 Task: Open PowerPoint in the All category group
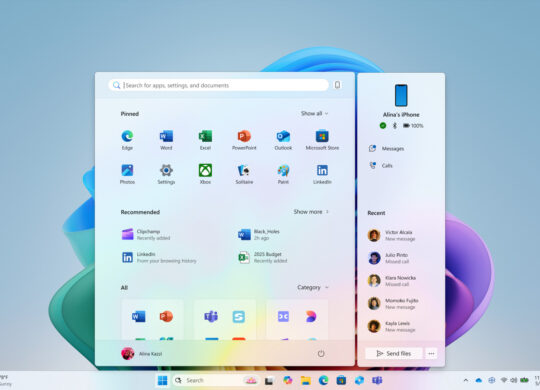(x=166, y=316)
